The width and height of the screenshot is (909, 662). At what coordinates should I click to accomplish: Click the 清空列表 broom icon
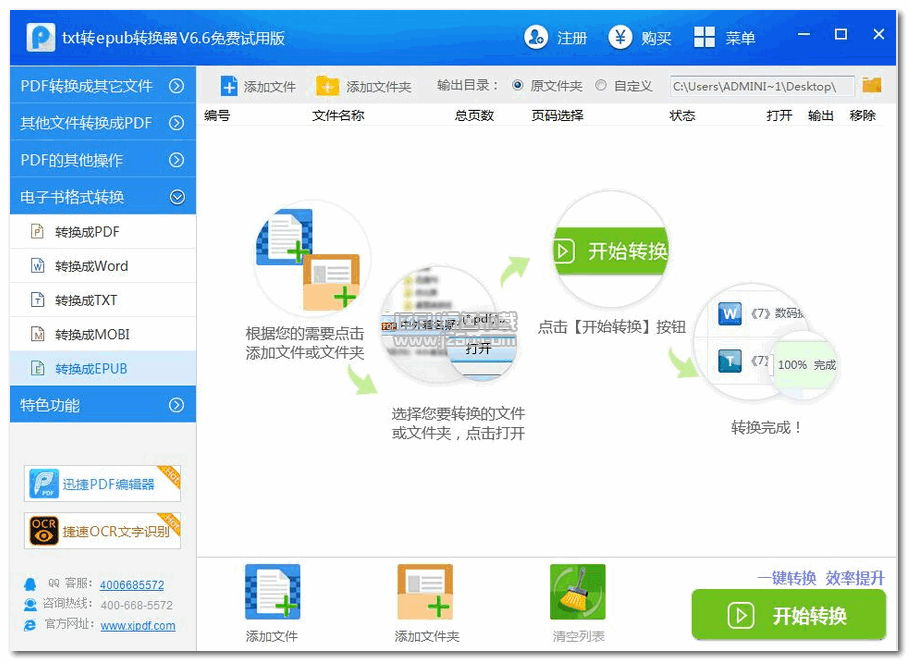click(x=577, y=592)
